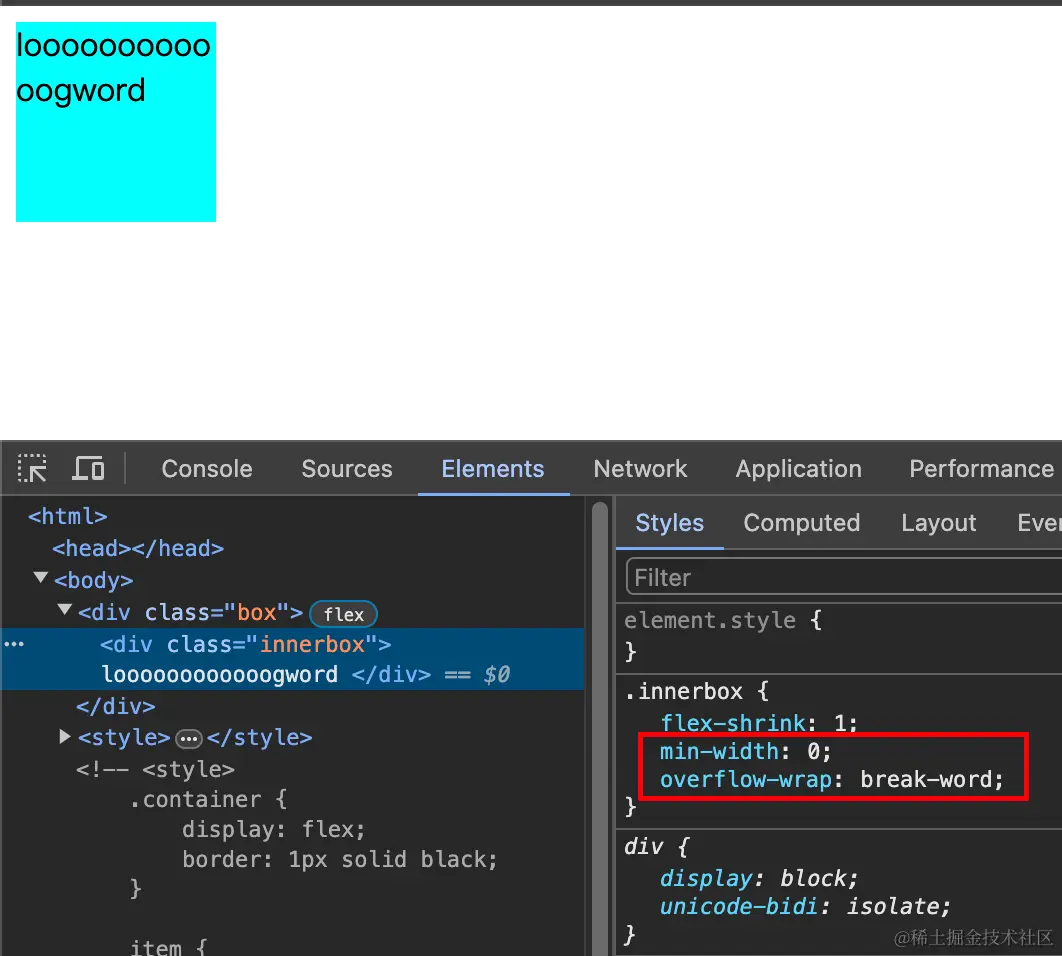The width and height of the screenshot is (1062, 956).
Task: Click the Elements panel vertical scrollbar
Action: pyautogui.click(x=600, y=728)
